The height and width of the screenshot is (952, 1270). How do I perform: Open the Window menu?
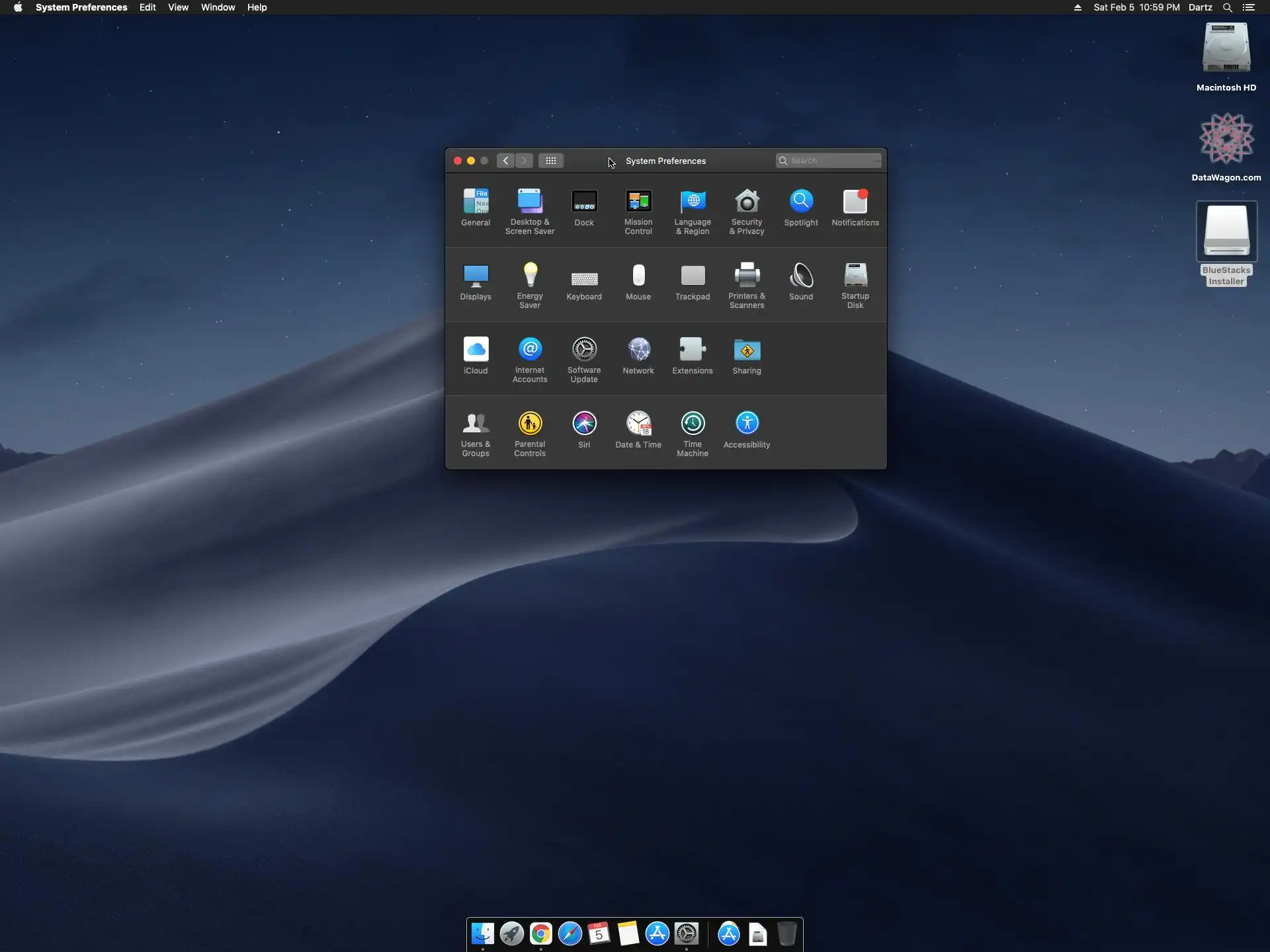pyautogui.click(x=218, y=7)
